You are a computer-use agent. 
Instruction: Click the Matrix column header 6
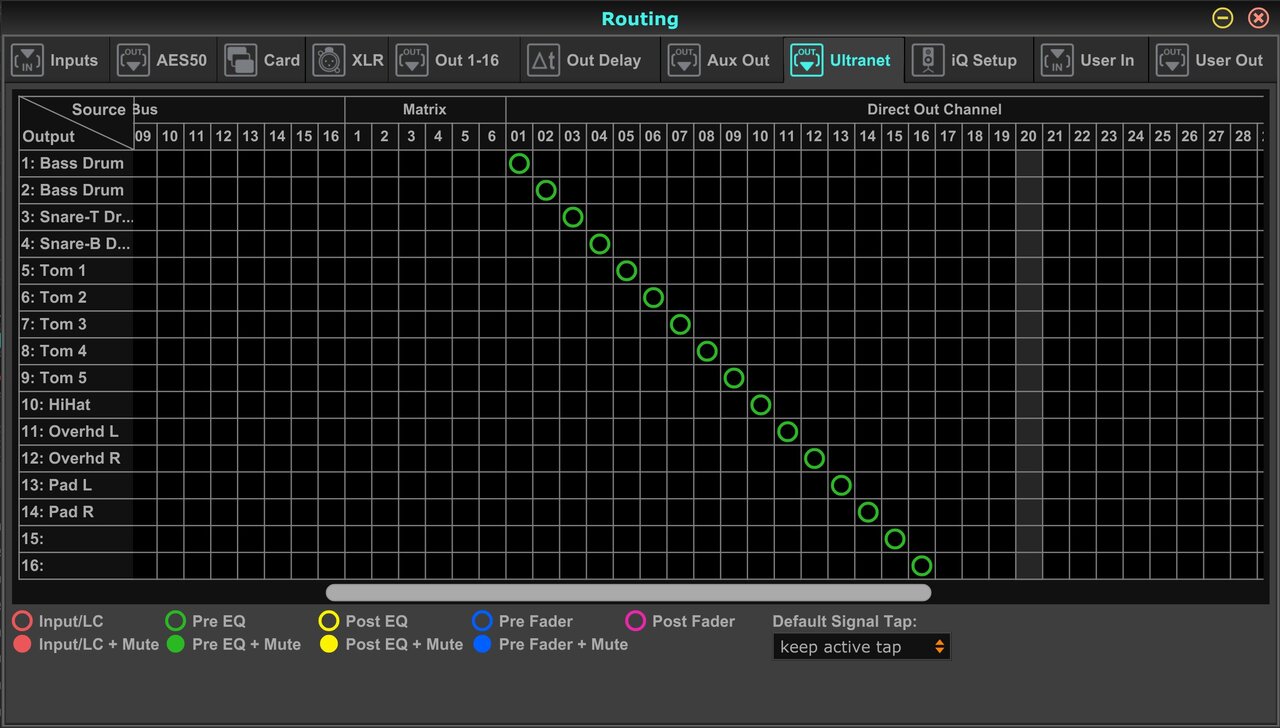click(x=491, y=137)
